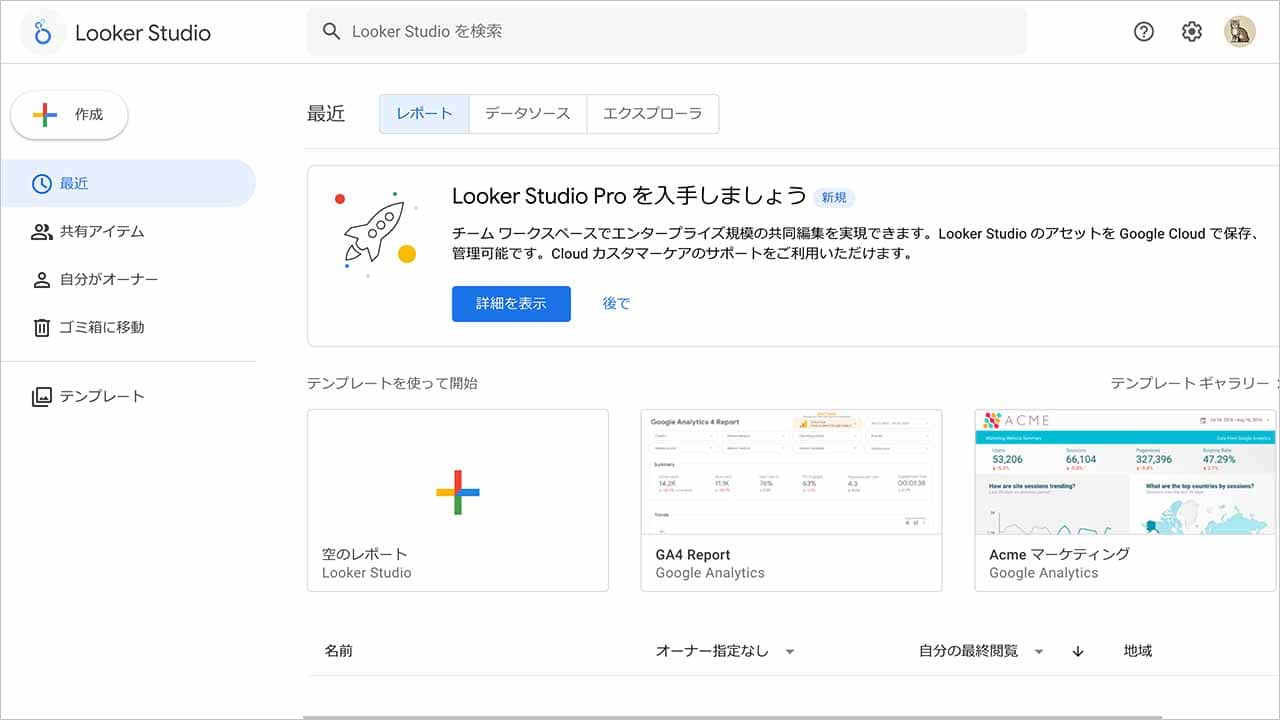Switch to the データソース tab
The image size is (1280, 720).
pyautogui.click(x=528, y=114)
